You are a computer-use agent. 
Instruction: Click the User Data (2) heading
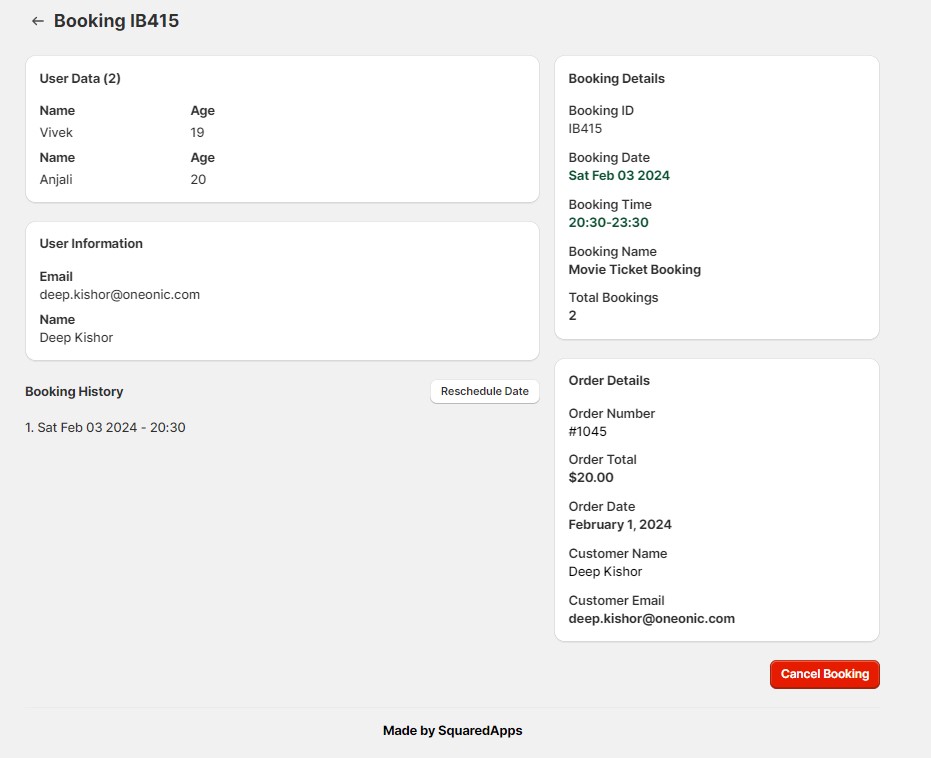(x=80, y=79)
